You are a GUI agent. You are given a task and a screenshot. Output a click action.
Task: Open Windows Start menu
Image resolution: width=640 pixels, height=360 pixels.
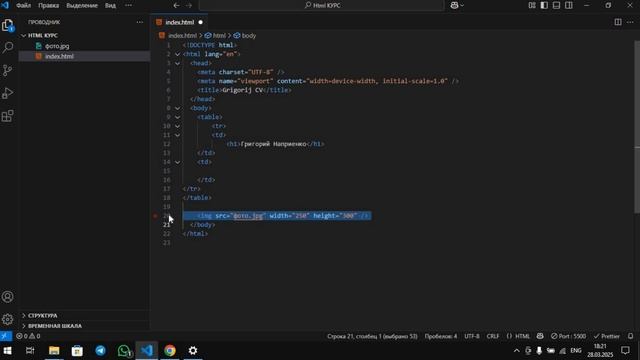7,351
